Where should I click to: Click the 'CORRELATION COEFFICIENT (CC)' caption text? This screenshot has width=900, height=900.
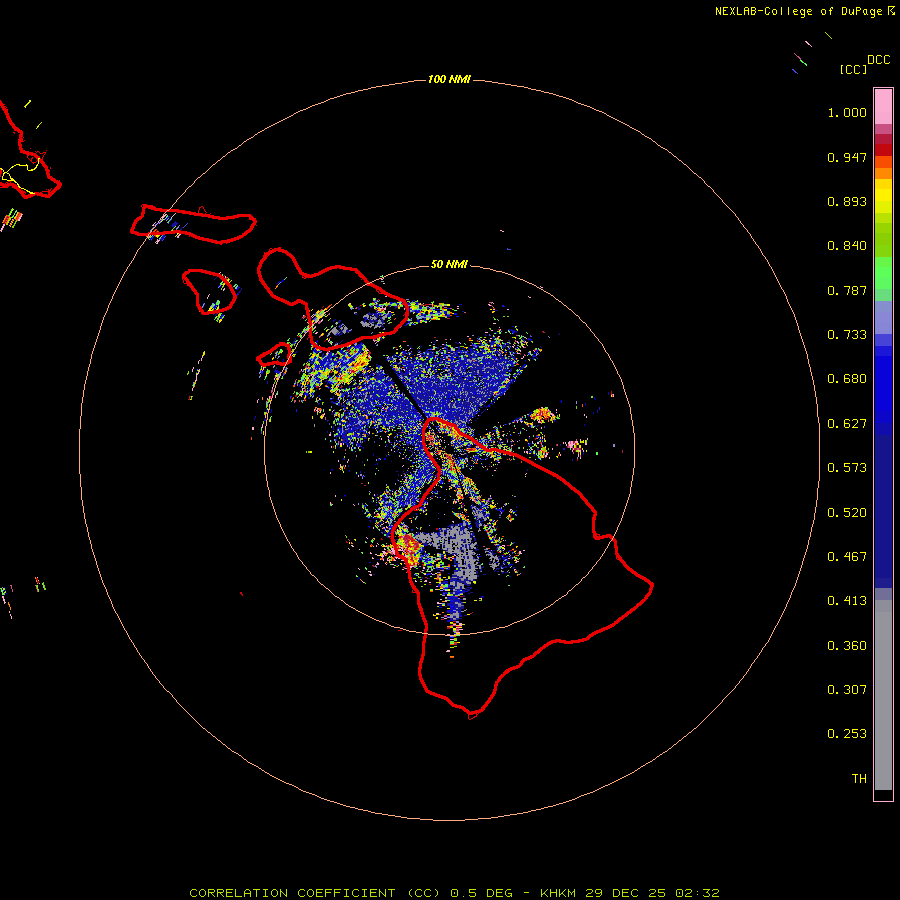pos(316,893)
